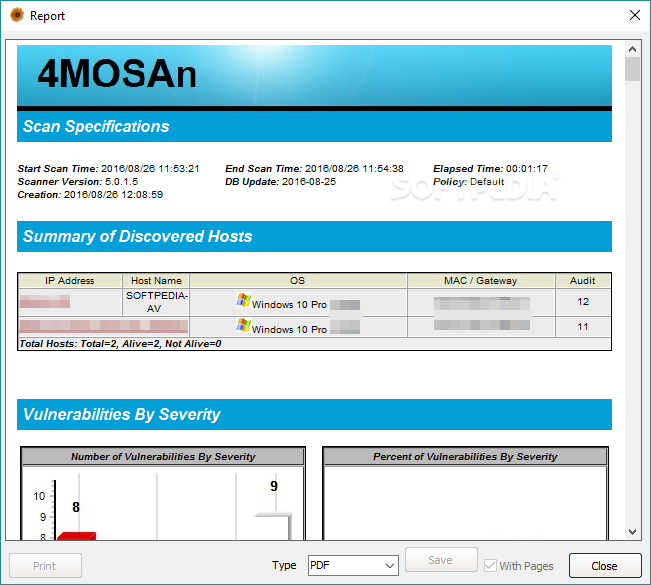Click the SOFTPEDIA-AV host name cell

156,302
